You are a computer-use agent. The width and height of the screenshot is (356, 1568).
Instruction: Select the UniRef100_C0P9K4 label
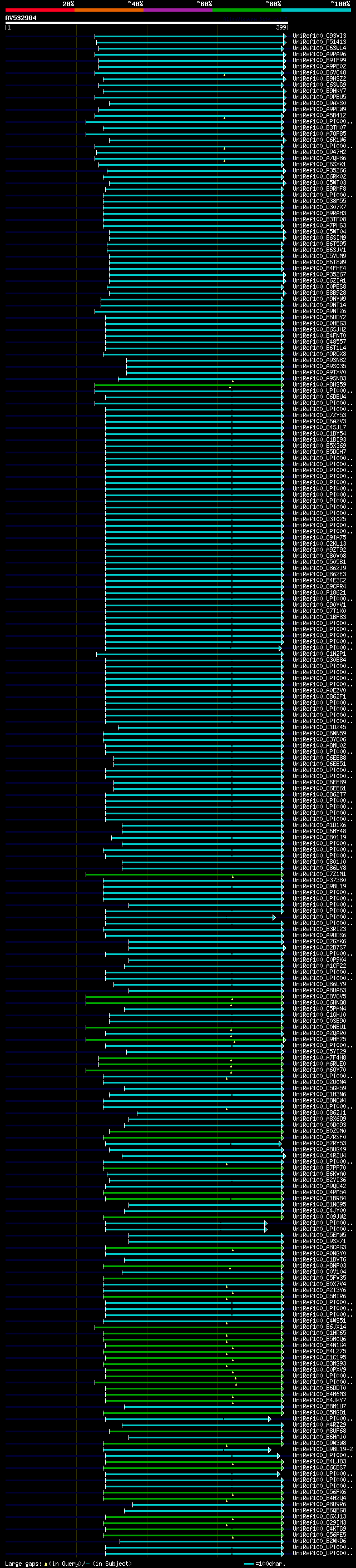[x=319, y=960]
